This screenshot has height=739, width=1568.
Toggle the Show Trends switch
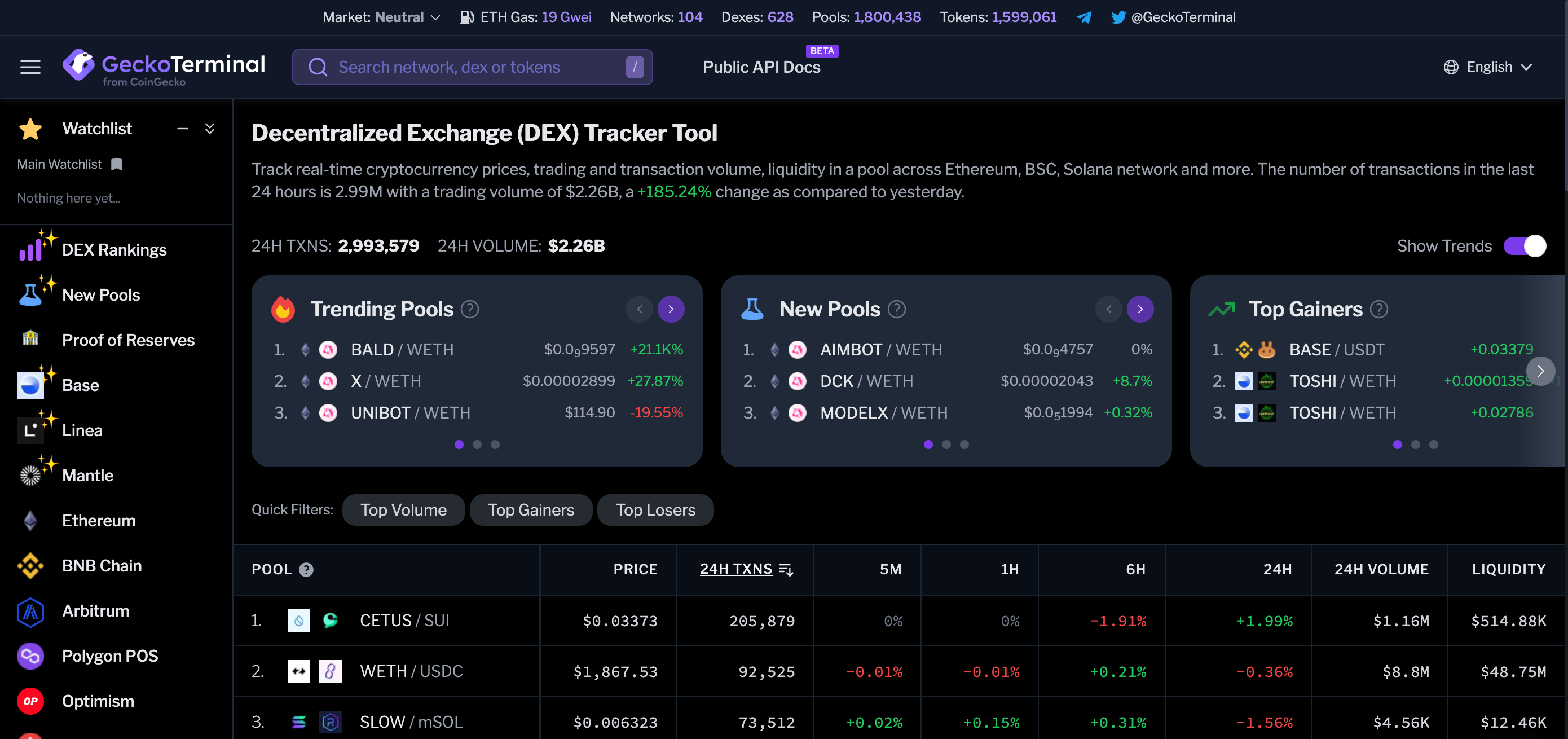pos(1524,246)
